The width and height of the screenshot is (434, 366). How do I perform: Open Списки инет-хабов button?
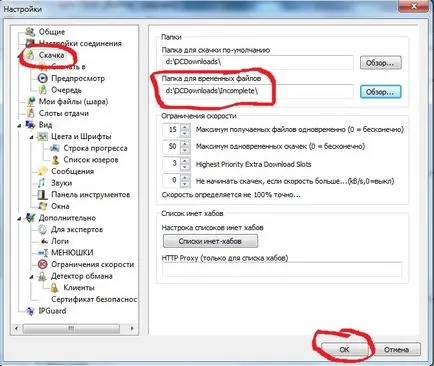click(210, 241)
